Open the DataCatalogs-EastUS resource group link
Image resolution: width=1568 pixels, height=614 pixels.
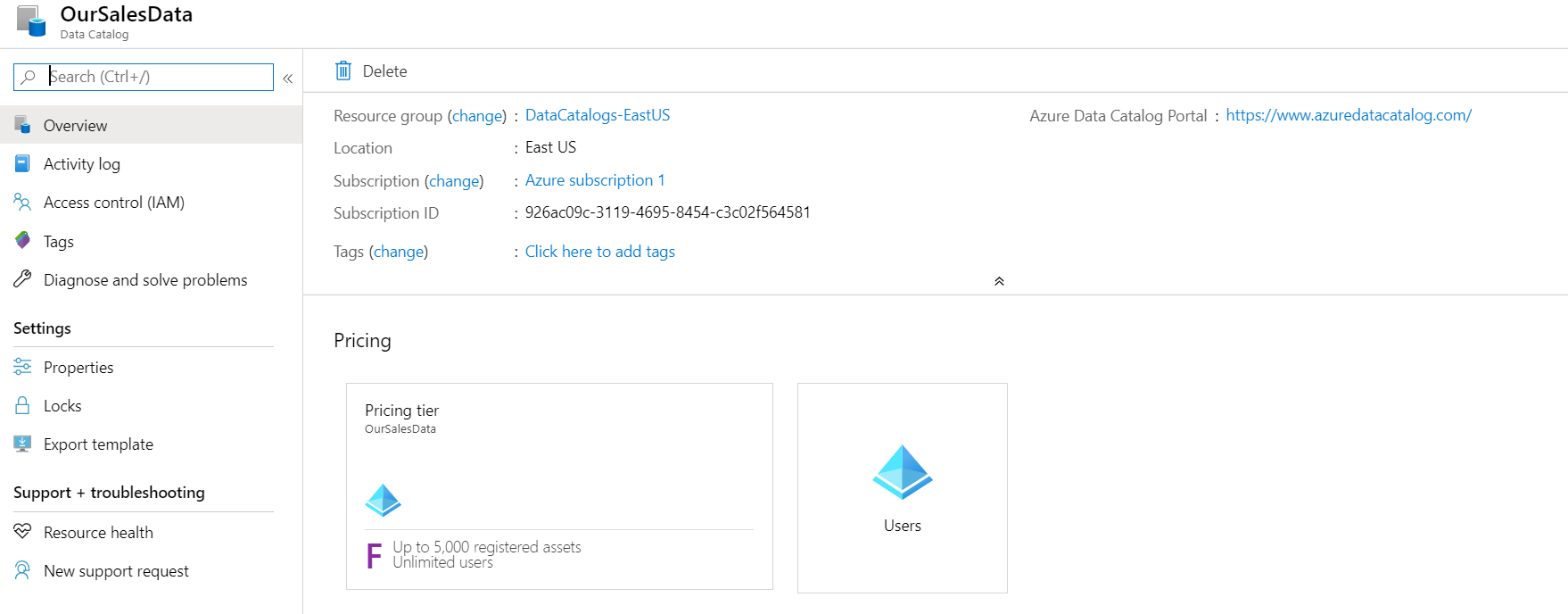[598, 115]
